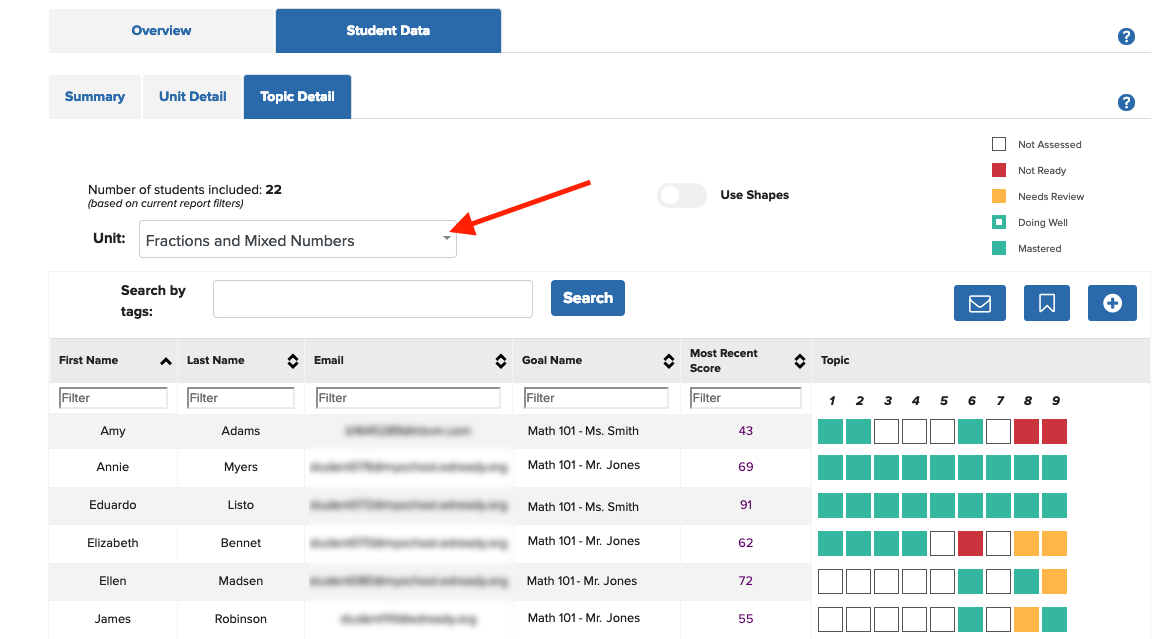Viewport: 1158px width, 639px height.
Task: Click the Filter field under First Name
Action: coord(112,397)
